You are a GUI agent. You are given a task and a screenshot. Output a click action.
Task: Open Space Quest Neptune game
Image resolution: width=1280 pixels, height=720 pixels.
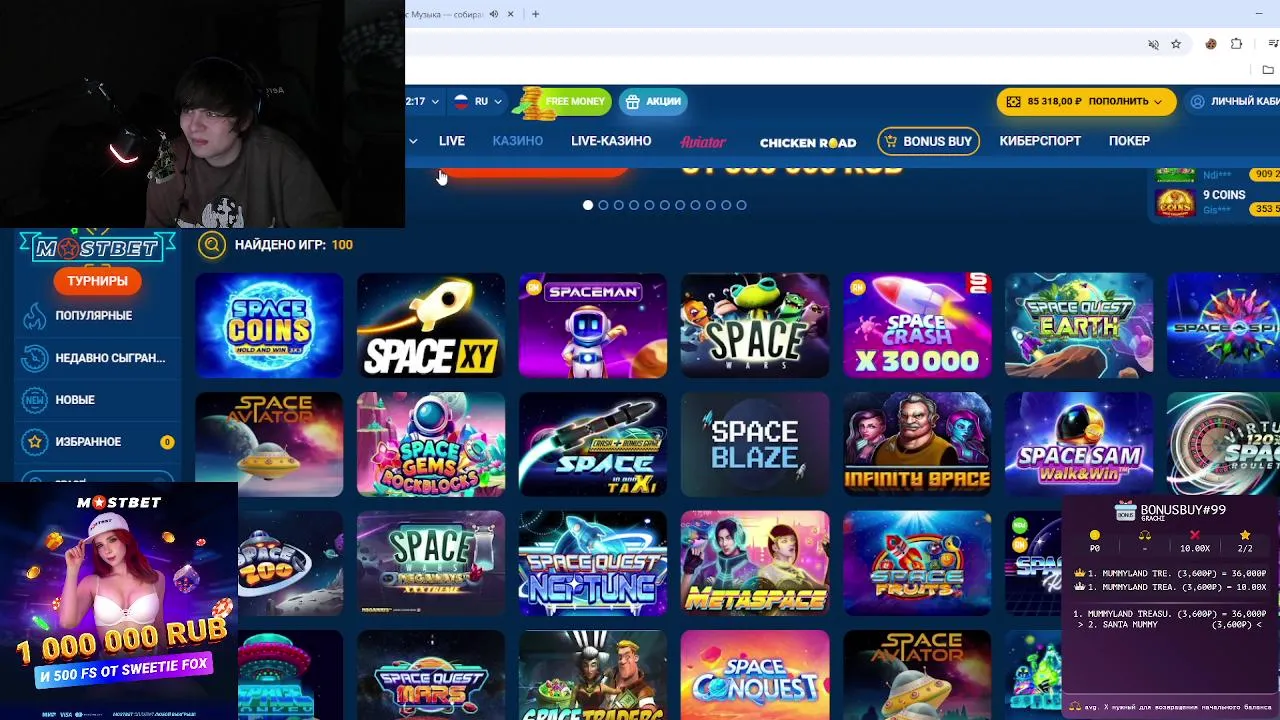click(593, 564)
